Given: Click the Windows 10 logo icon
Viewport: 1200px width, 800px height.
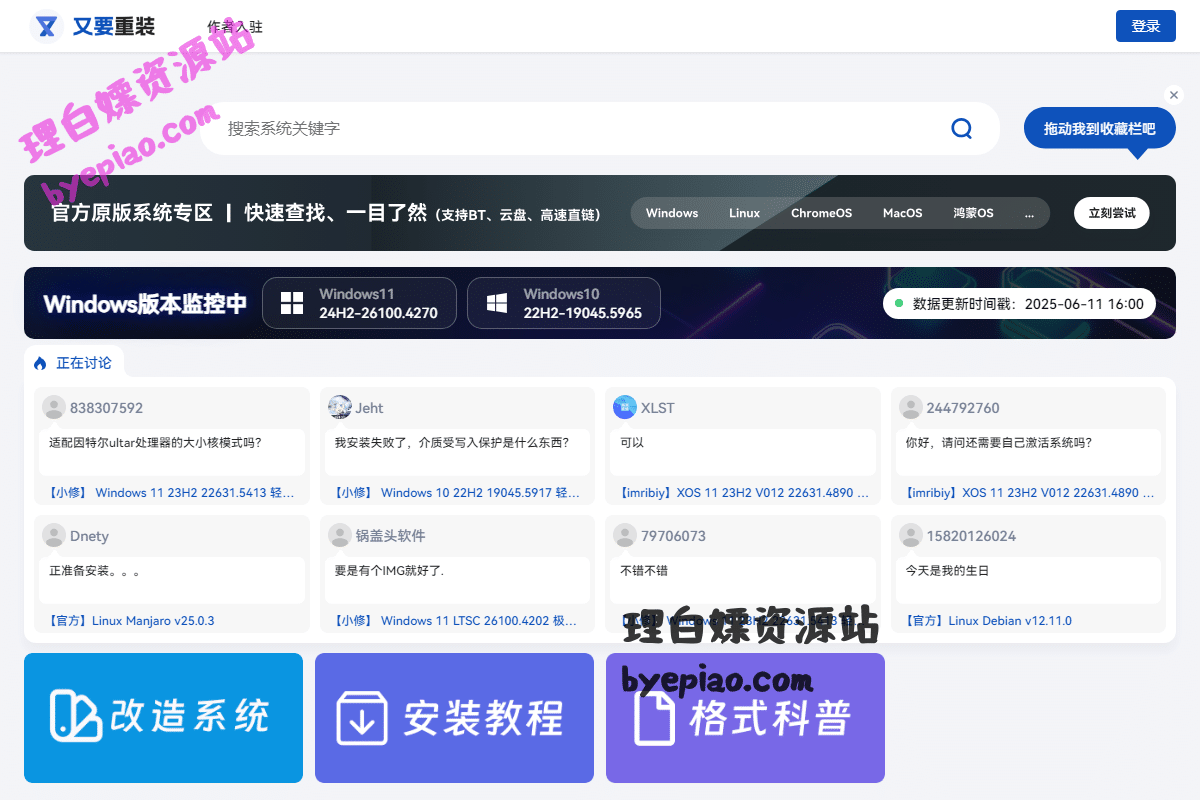Looking at the screenshot, I should pos(496,303).
